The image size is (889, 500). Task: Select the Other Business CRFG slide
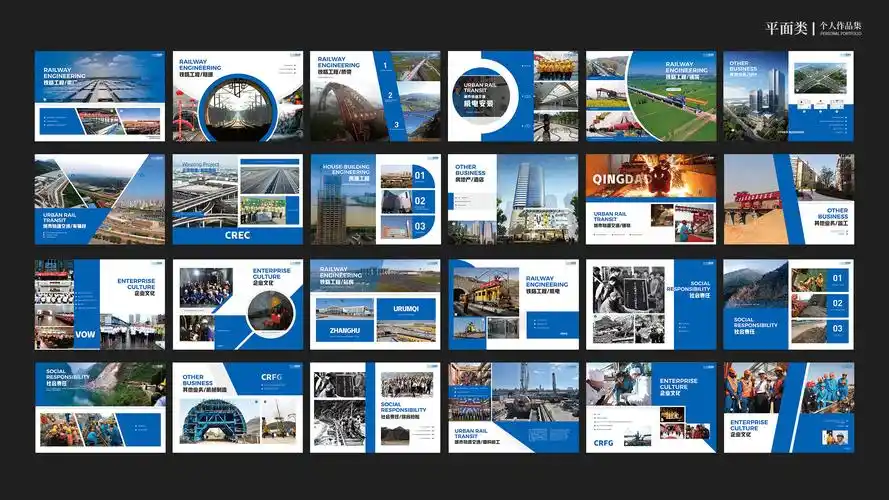pos(237,407)
